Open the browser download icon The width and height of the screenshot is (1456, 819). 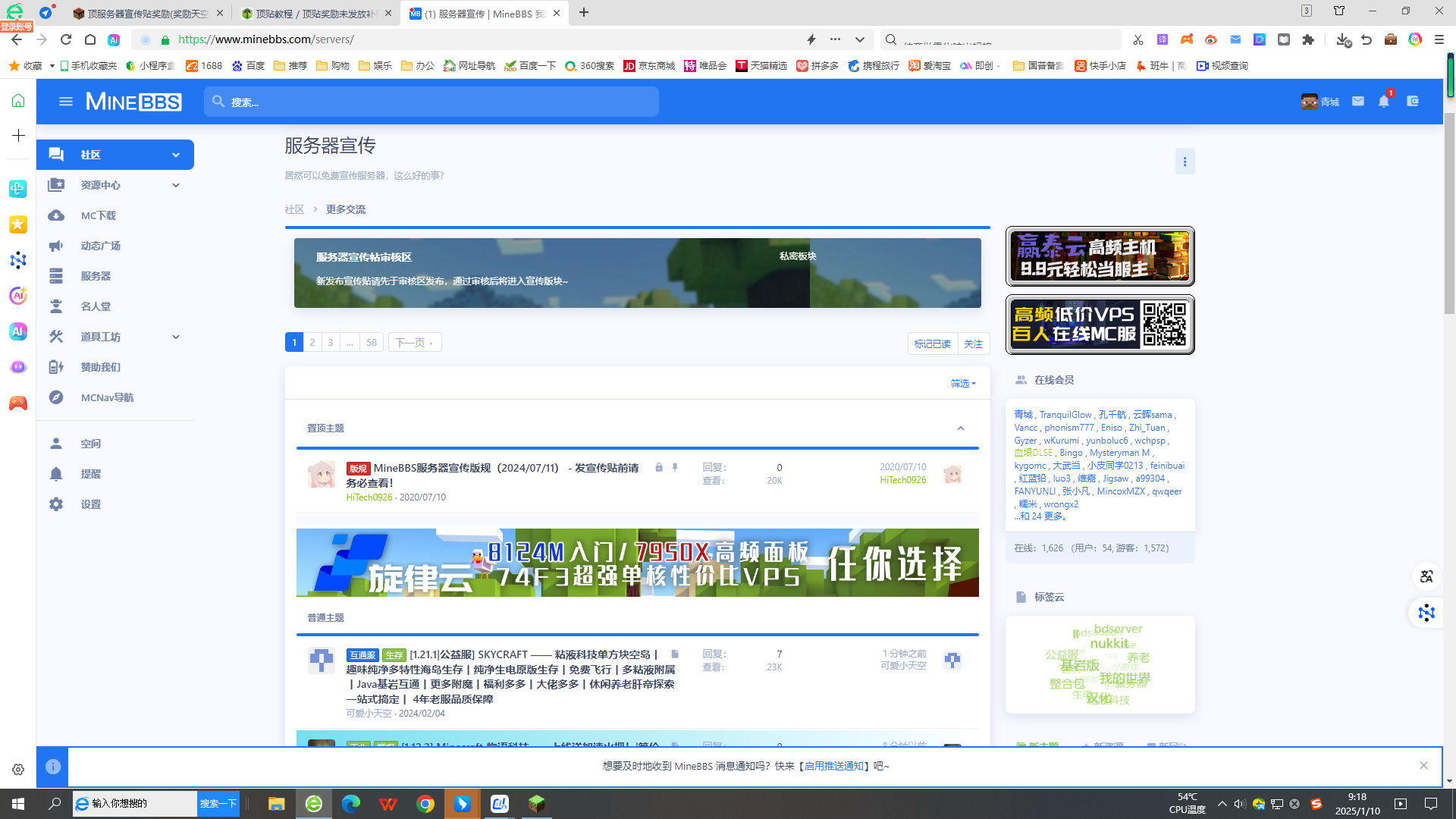tap(1343, 39)
